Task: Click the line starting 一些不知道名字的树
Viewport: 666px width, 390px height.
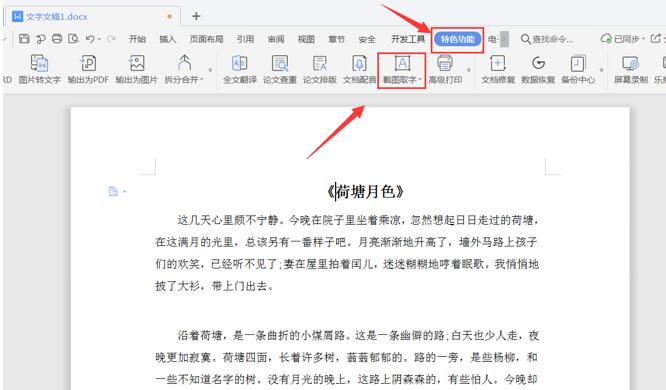Action: point(347,379)
